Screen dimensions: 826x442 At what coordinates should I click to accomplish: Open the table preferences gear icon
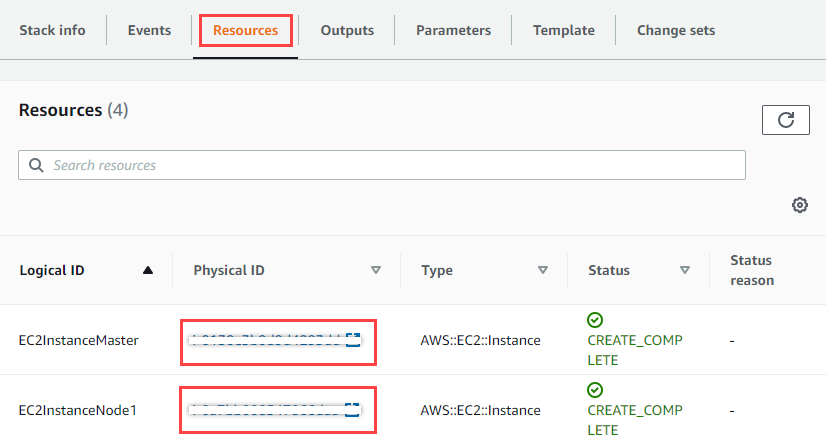click(799, 205)
